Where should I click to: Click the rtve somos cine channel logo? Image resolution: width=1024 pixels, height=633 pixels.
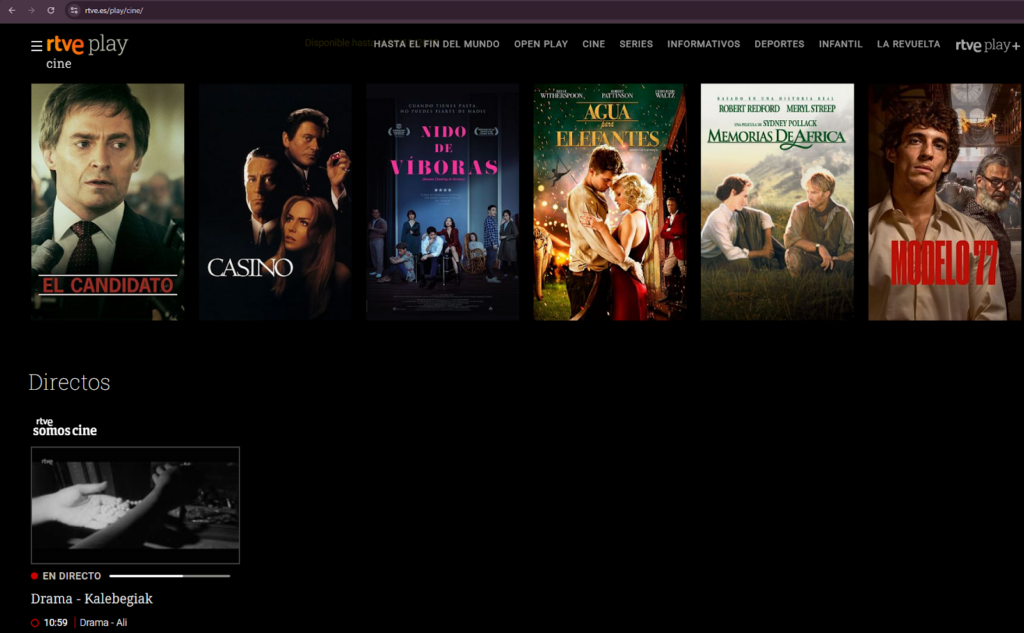coord(65,427)
